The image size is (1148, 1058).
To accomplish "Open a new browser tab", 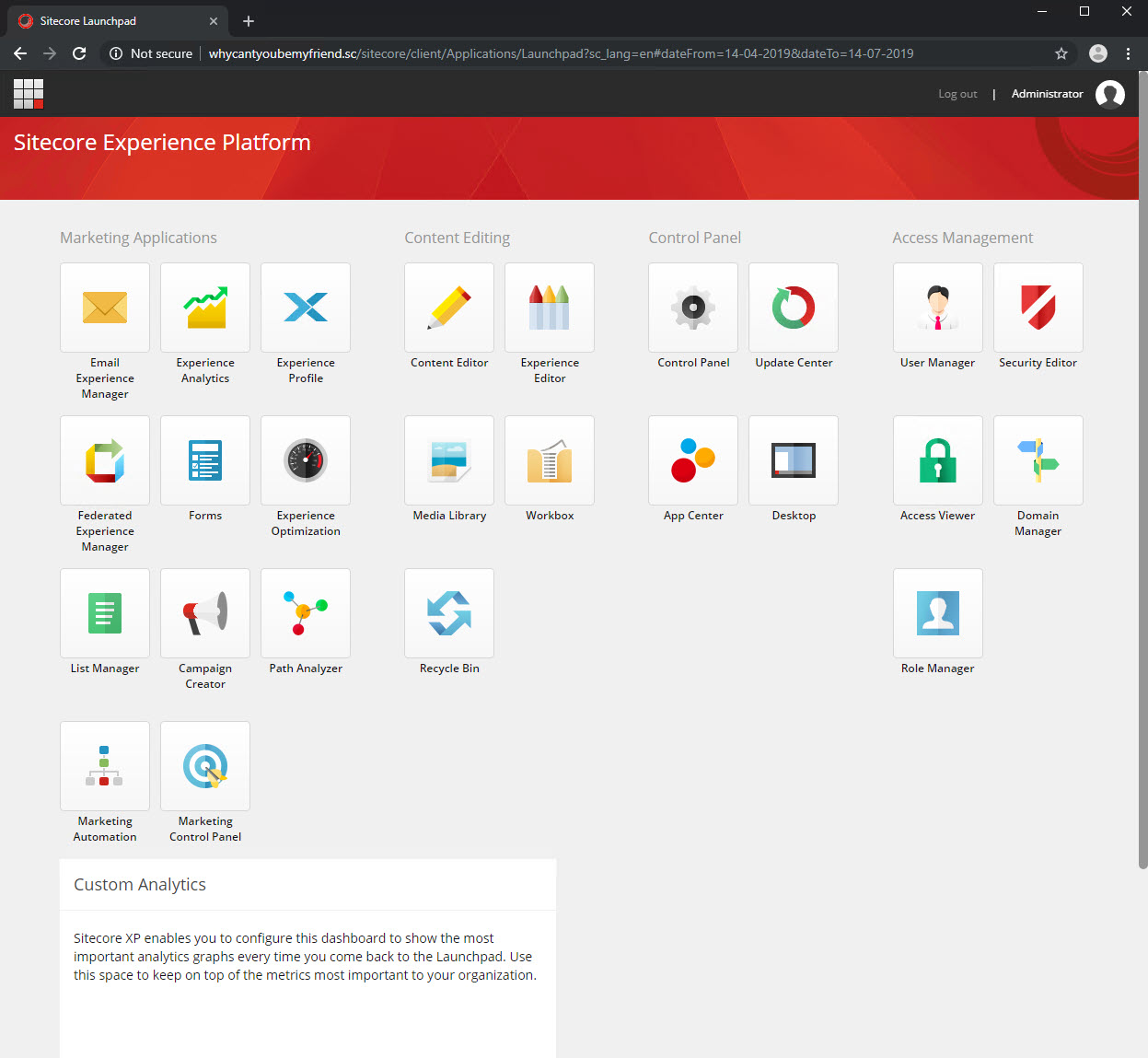I will tap(249, 21).
